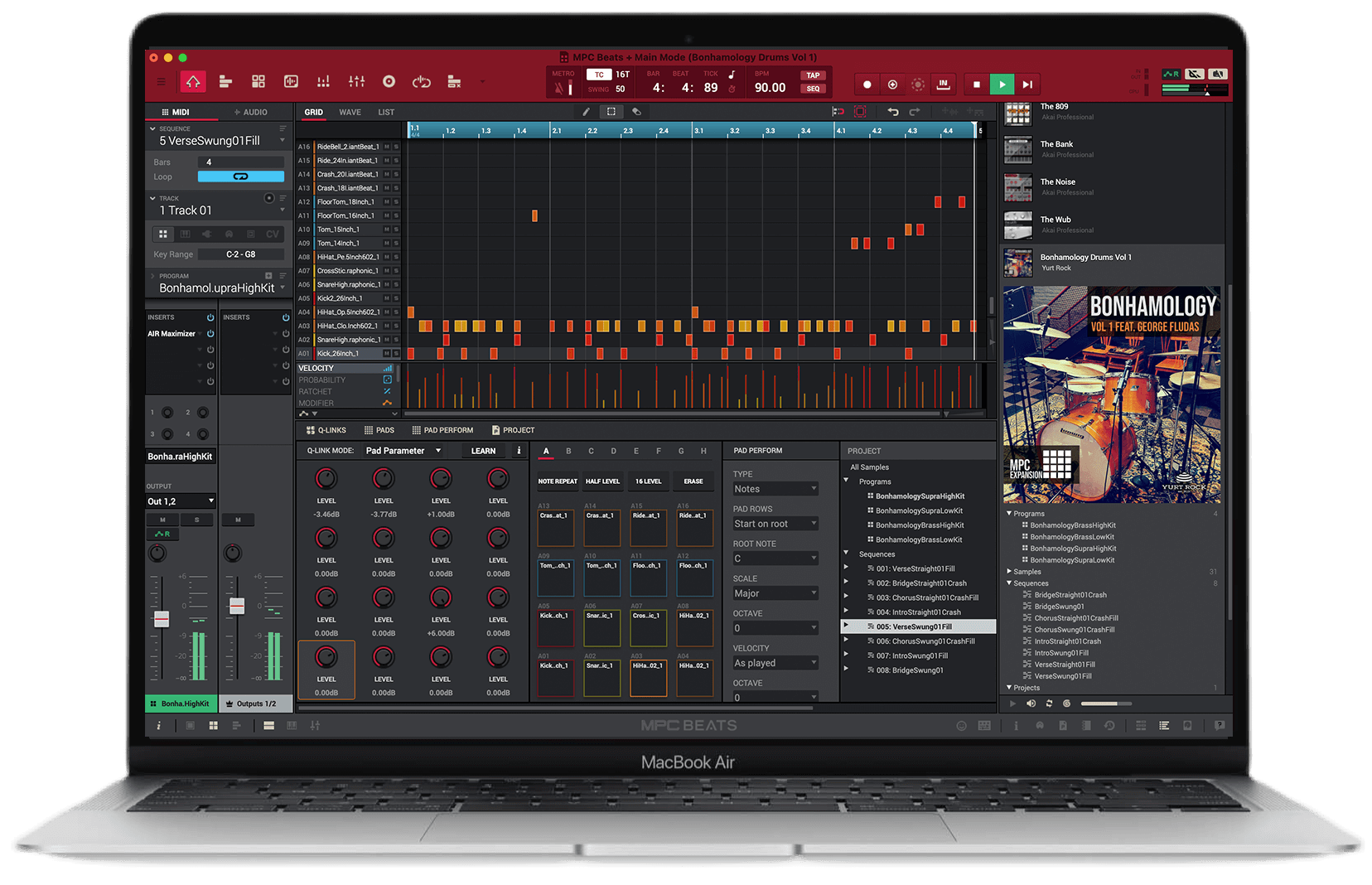Viewport: 1372px width, 885px height.
Task: Open the sampler circular icon
Action: 389,81
